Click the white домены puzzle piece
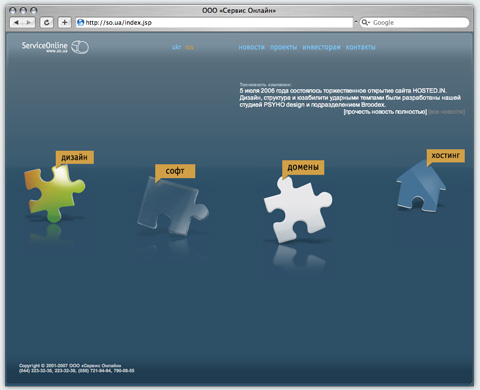The image size is (480, 390). point(298,210)
